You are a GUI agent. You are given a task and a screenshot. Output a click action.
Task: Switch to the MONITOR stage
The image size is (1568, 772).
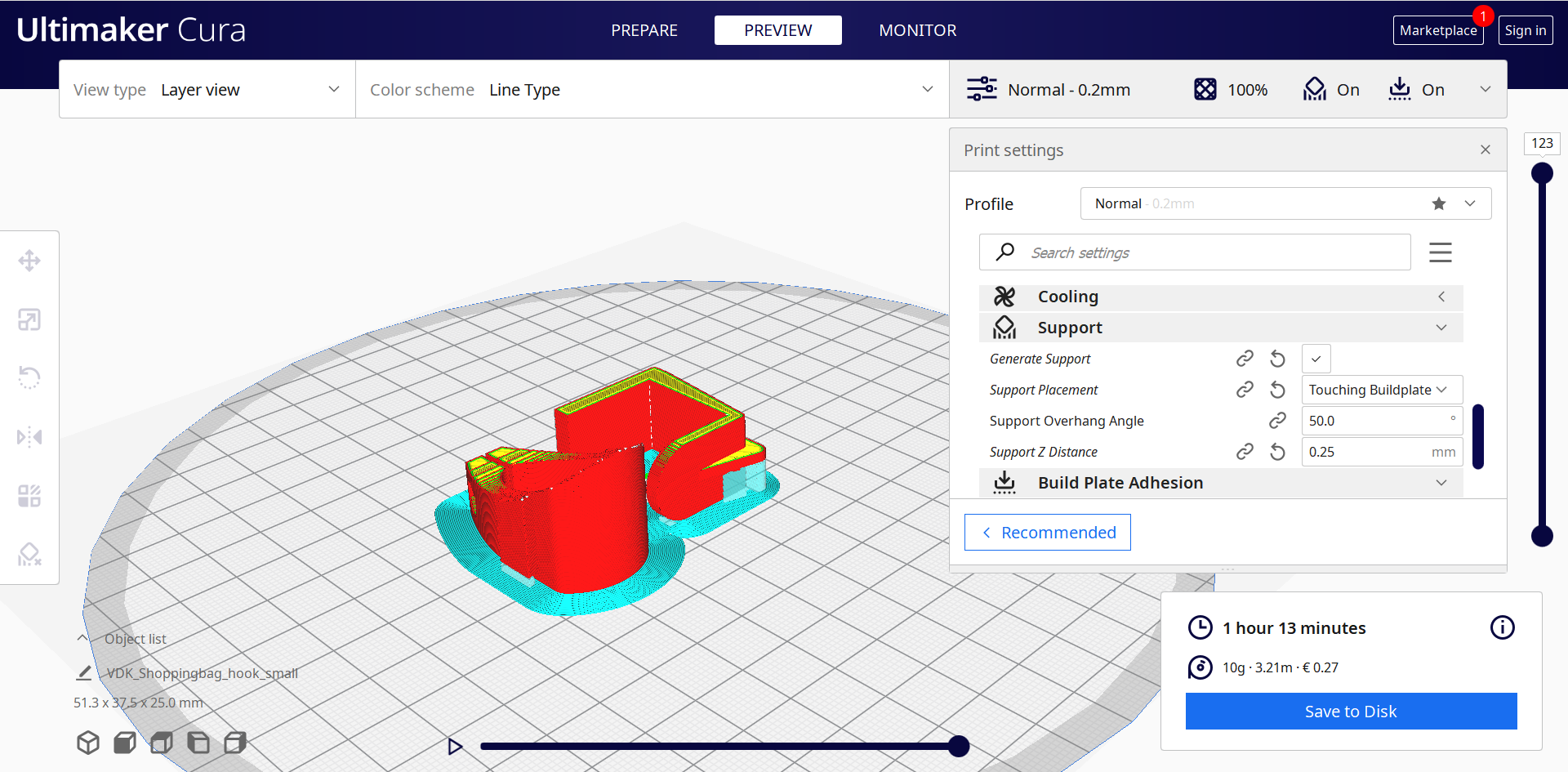[x=918, y=30]
